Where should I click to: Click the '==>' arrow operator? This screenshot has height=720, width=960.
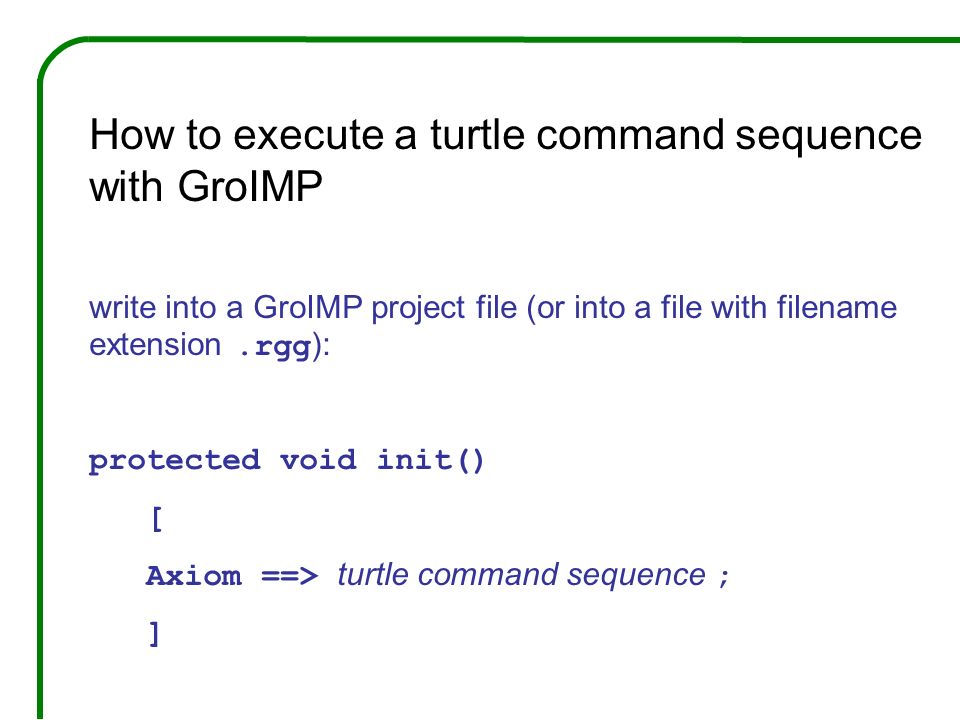[290, 576]
